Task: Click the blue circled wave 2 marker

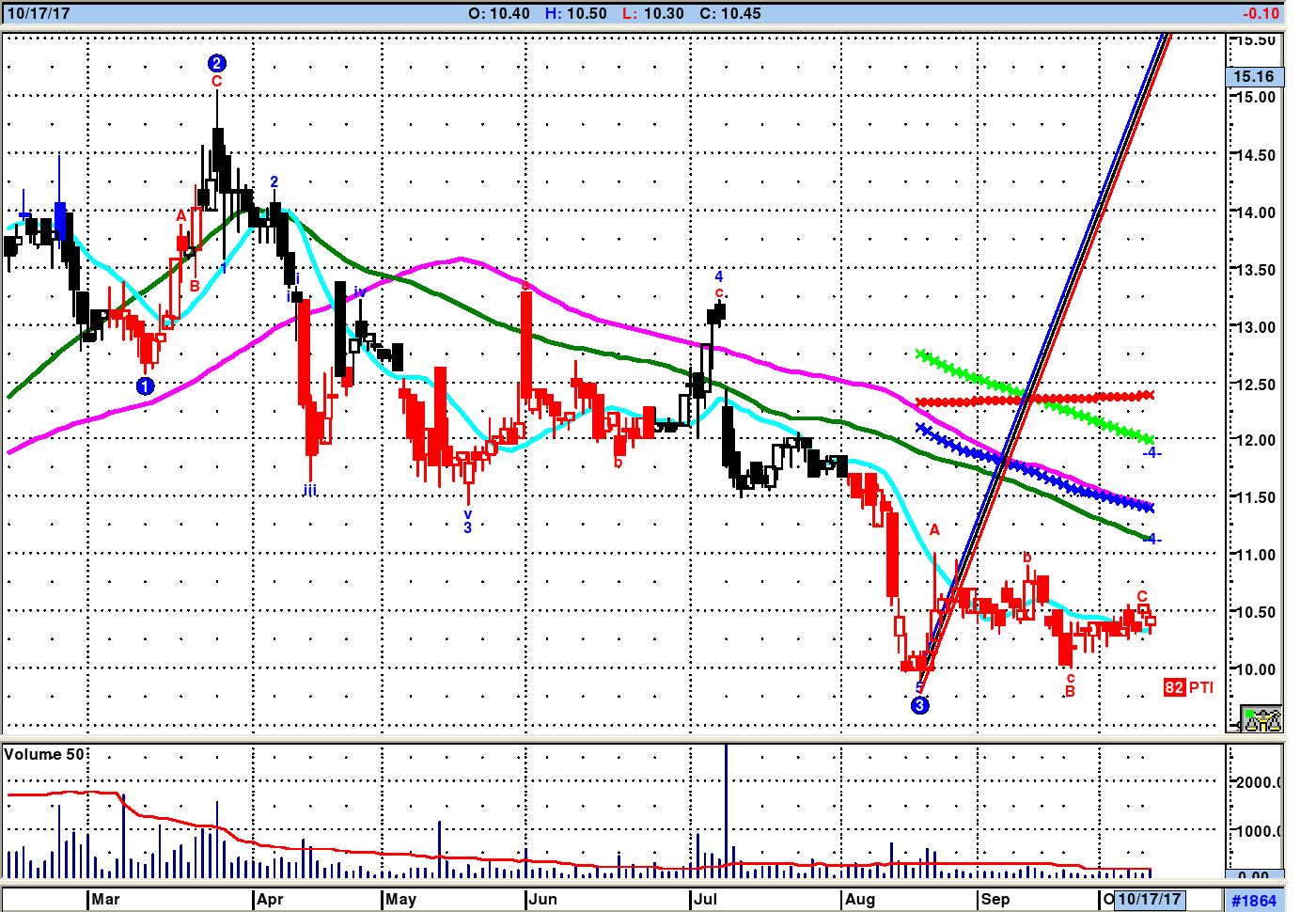Action: click(x=216, y=64)
